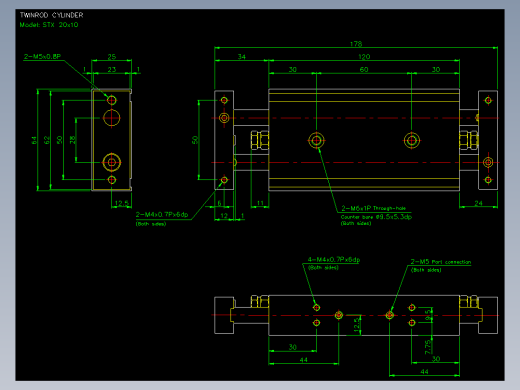
Task: Select the '7.75' vertical dimension
Action: tap(428, 347)
